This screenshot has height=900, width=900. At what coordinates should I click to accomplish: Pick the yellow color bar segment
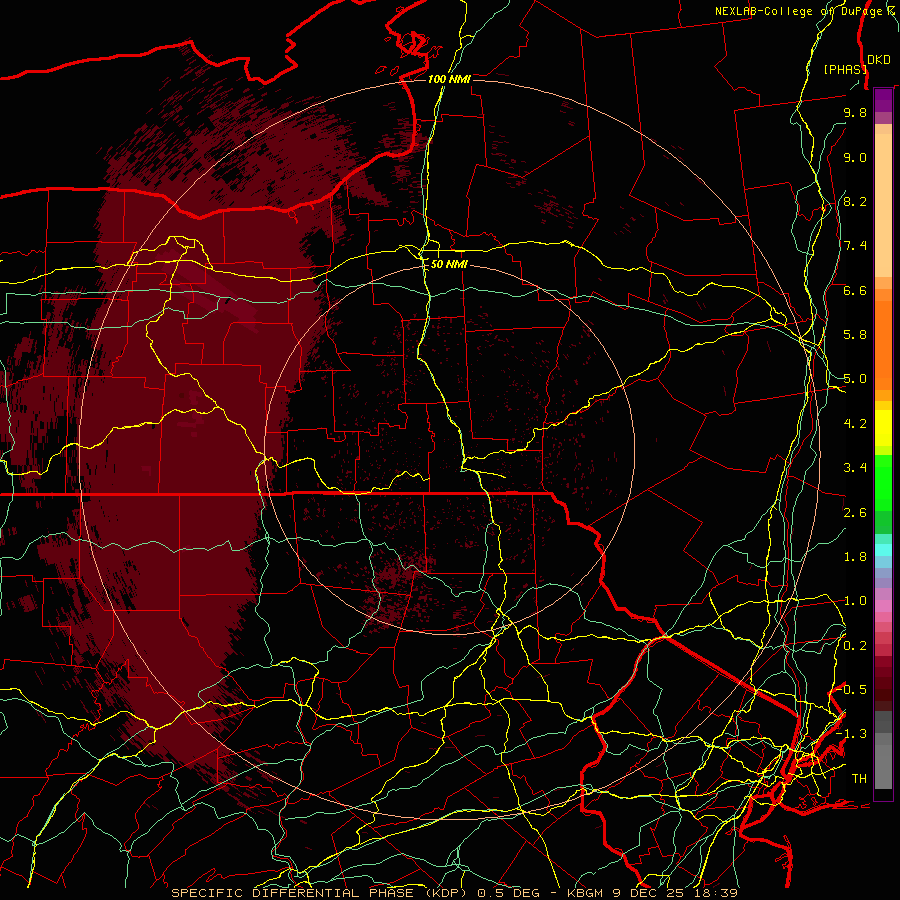(x=883, y=428)
